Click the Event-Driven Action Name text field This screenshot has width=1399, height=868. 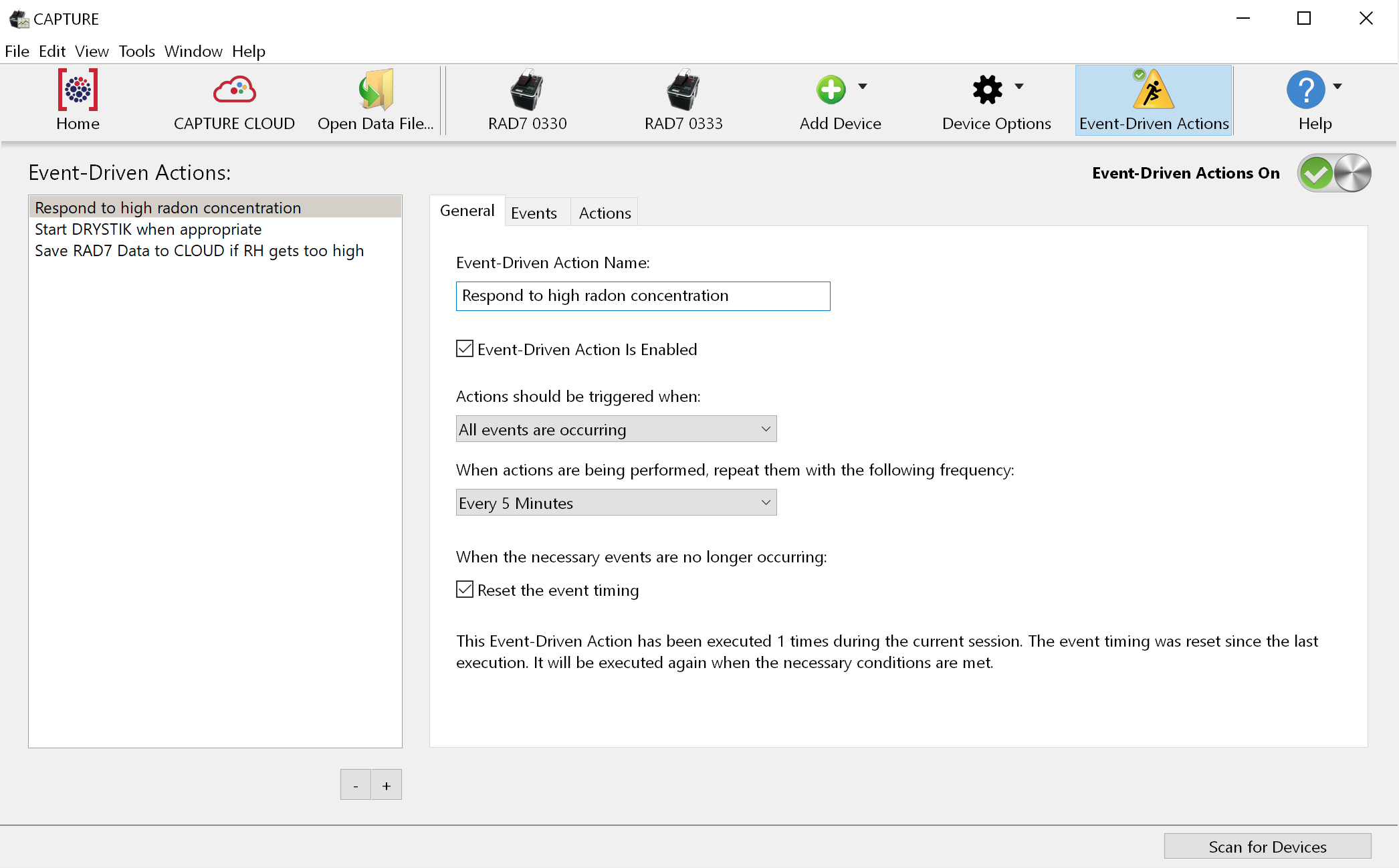(x=643, y=296)
